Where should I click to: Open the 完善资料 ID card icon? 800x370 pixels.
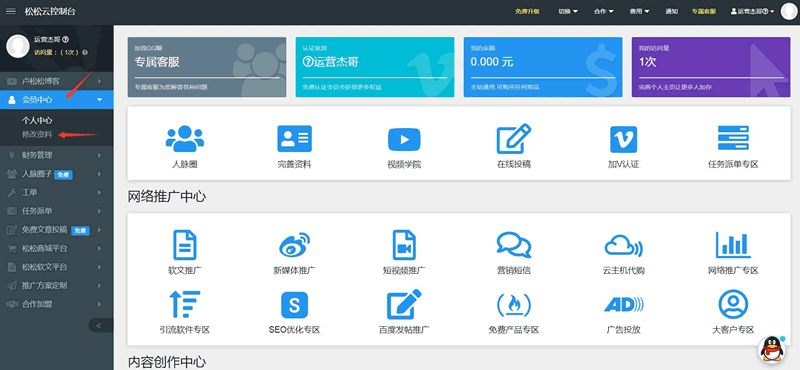(294, 139)
